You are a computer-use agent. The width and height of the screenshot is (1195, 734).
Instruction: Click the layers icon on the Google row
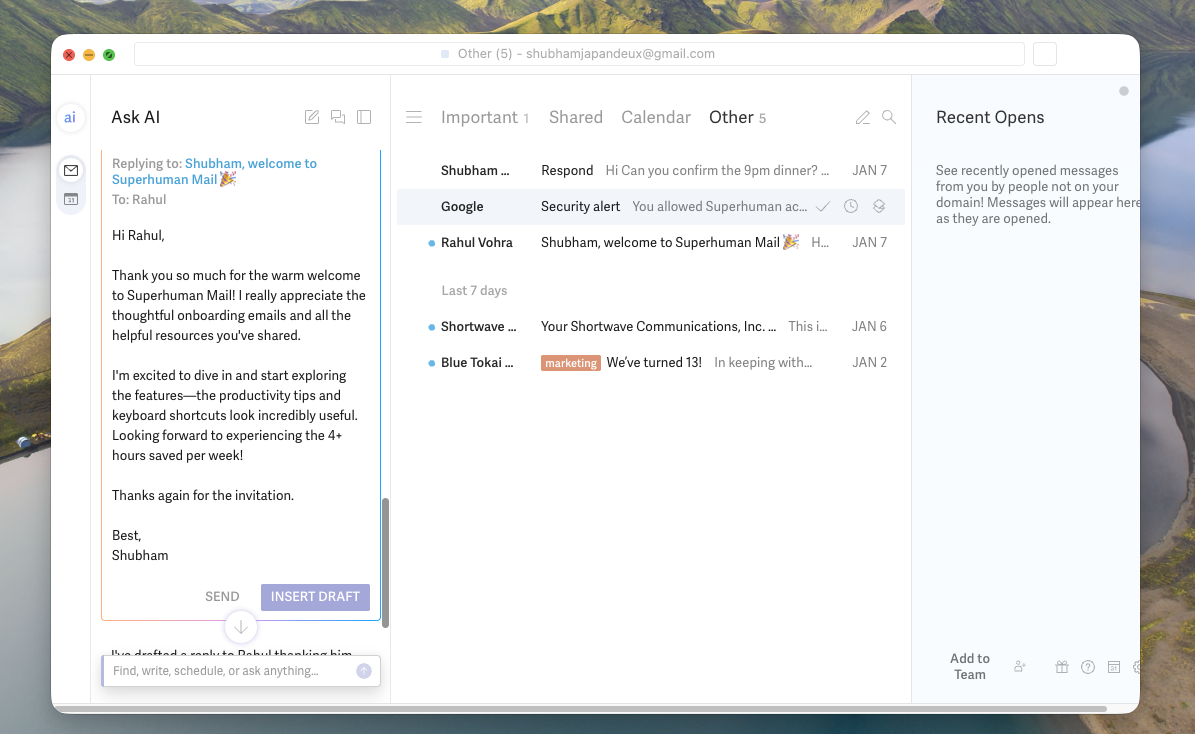click(878, 206)
